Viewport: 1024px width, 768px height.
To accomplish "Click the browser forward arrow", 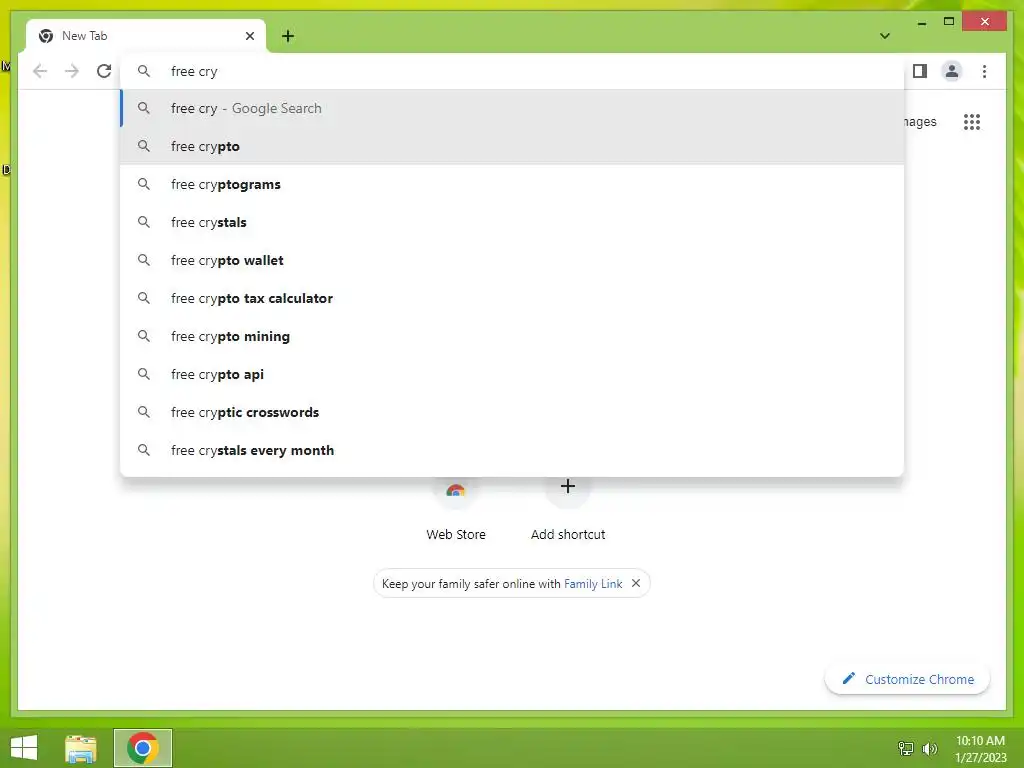I will [72, 71].
